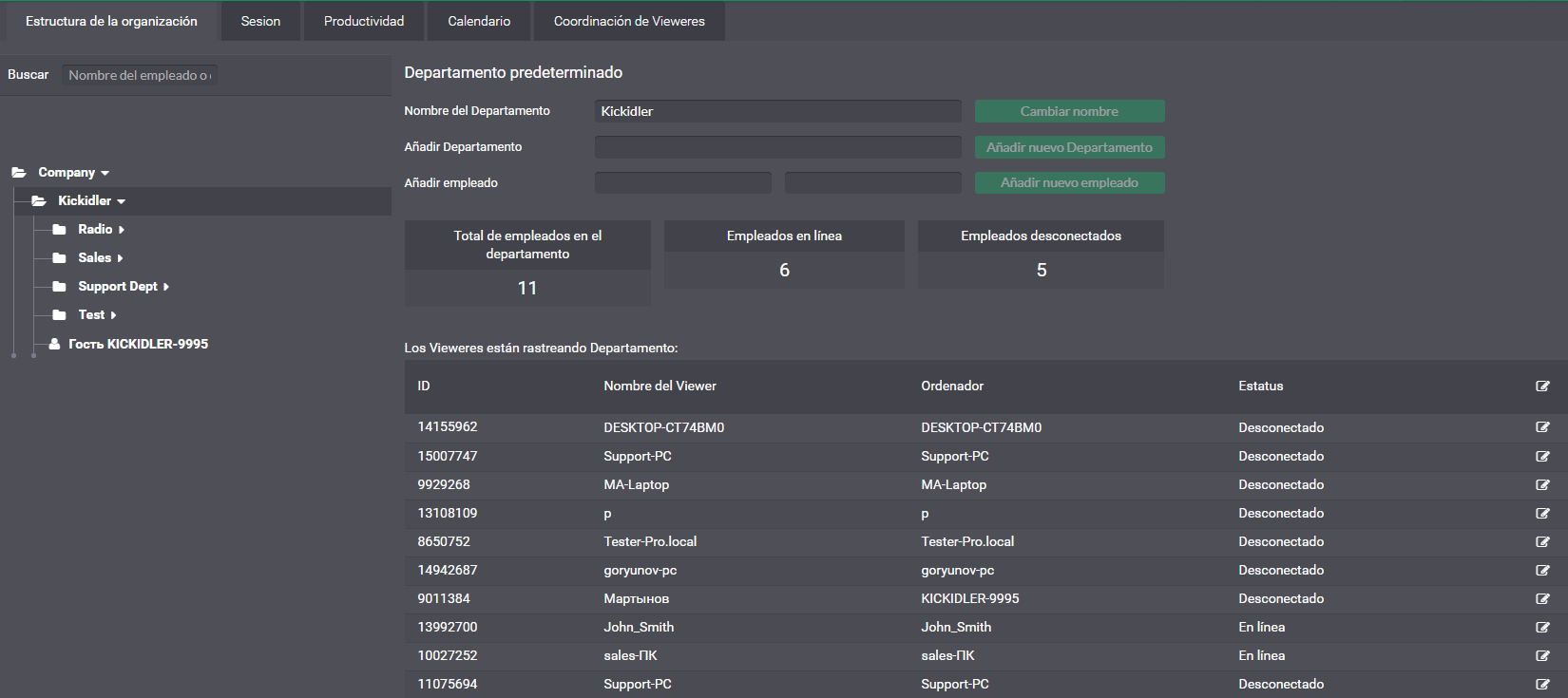The image size is (1568, 698).
Task: Edit viewer row 11075694
Action: (1542, 684)
